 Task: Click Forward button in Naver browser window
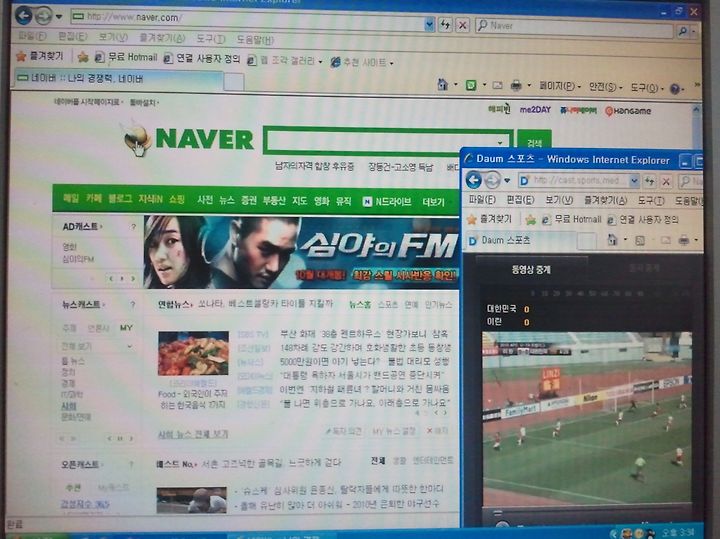[44, 17]
